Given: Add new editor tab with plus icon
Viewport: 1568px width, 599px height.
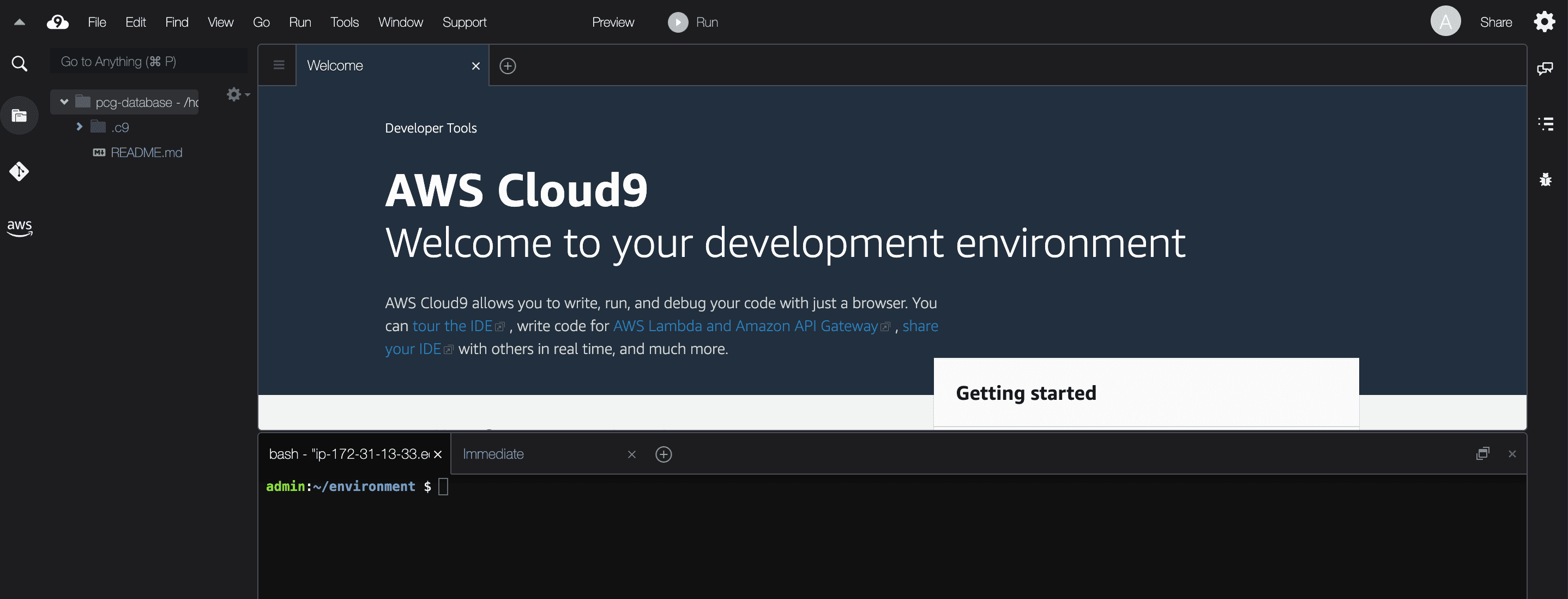Looking at the screenshot, I should [508, 66].
